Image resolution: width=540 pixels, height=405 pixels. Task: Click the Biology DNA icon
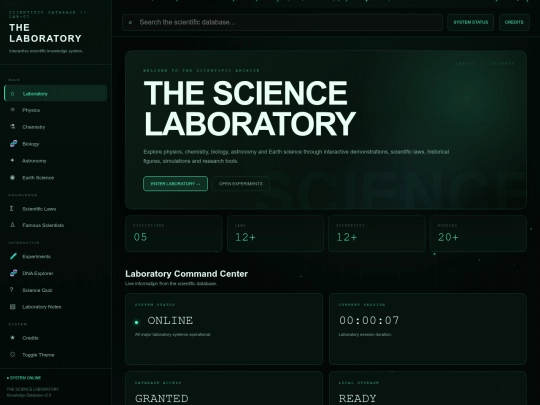point(13,144)
